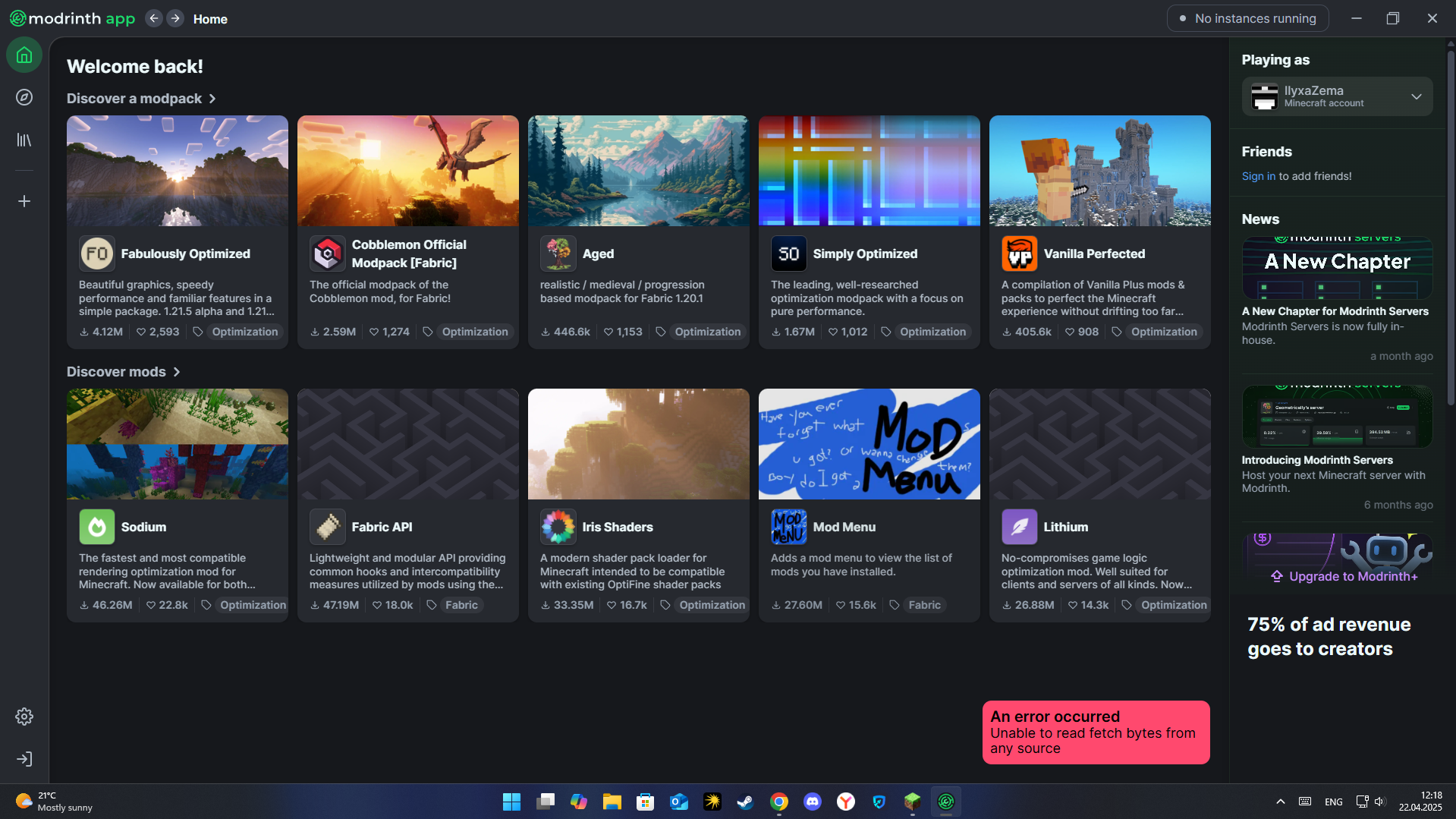Go forward with the right arrow button
The width and height of the screenshot is (1456, 819).
(175, 18)
